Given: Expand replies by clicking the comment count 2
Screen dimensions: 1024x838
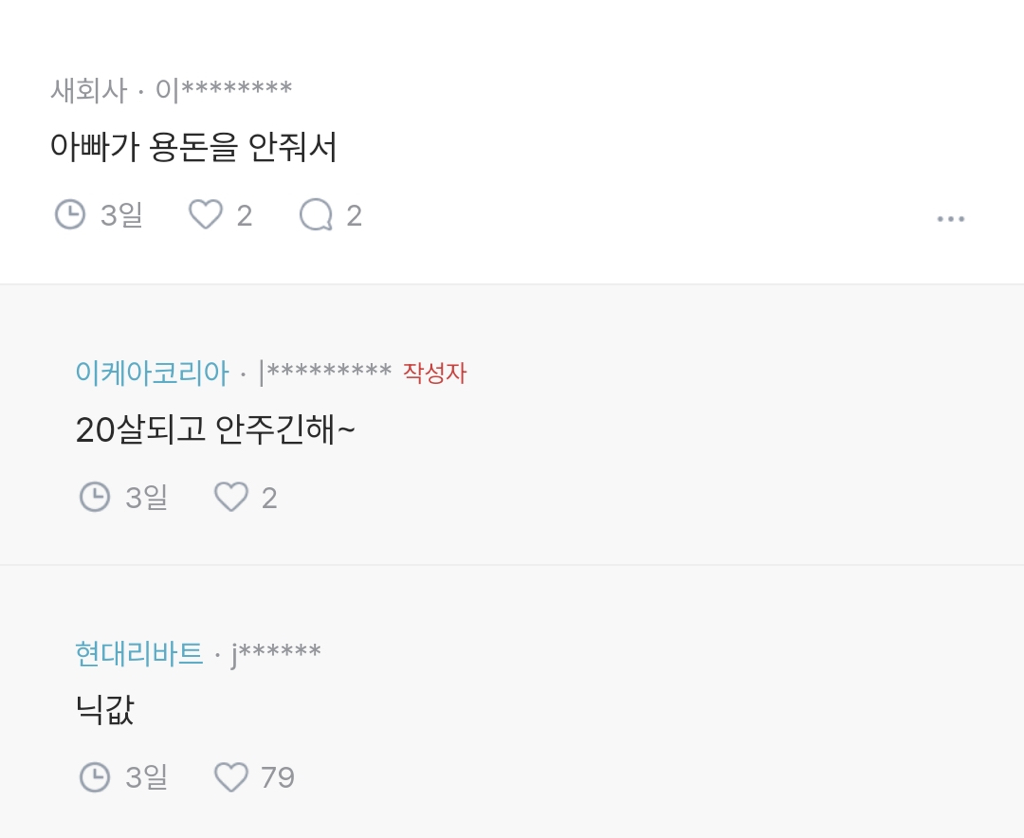Looking at the screenshot, I should pyautogui.click(x=353, y=214).
